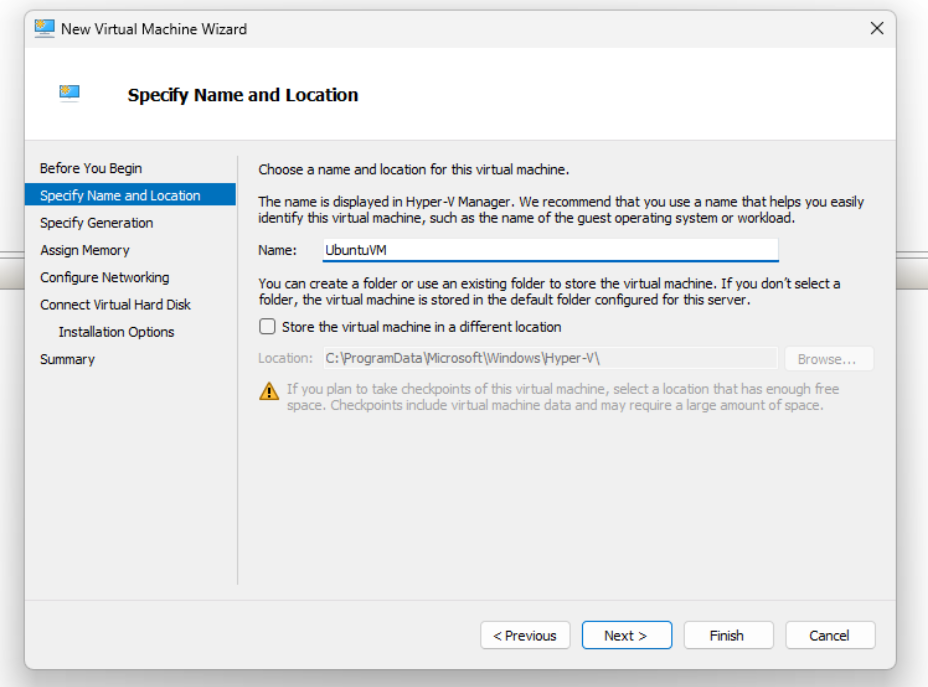The image size is (928, 687).
Task: Click the Location path field
Action: (x=548, y=359)
